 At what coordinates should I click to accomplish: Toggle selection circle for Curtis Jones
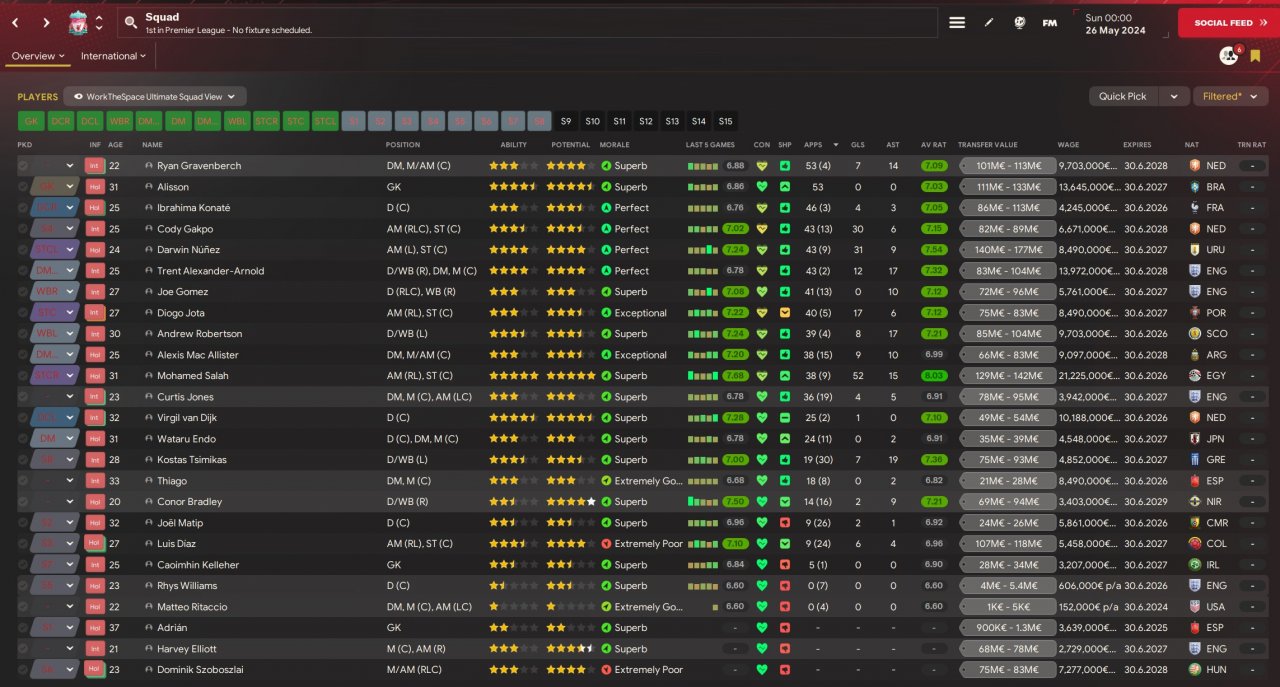pos(22,397)
